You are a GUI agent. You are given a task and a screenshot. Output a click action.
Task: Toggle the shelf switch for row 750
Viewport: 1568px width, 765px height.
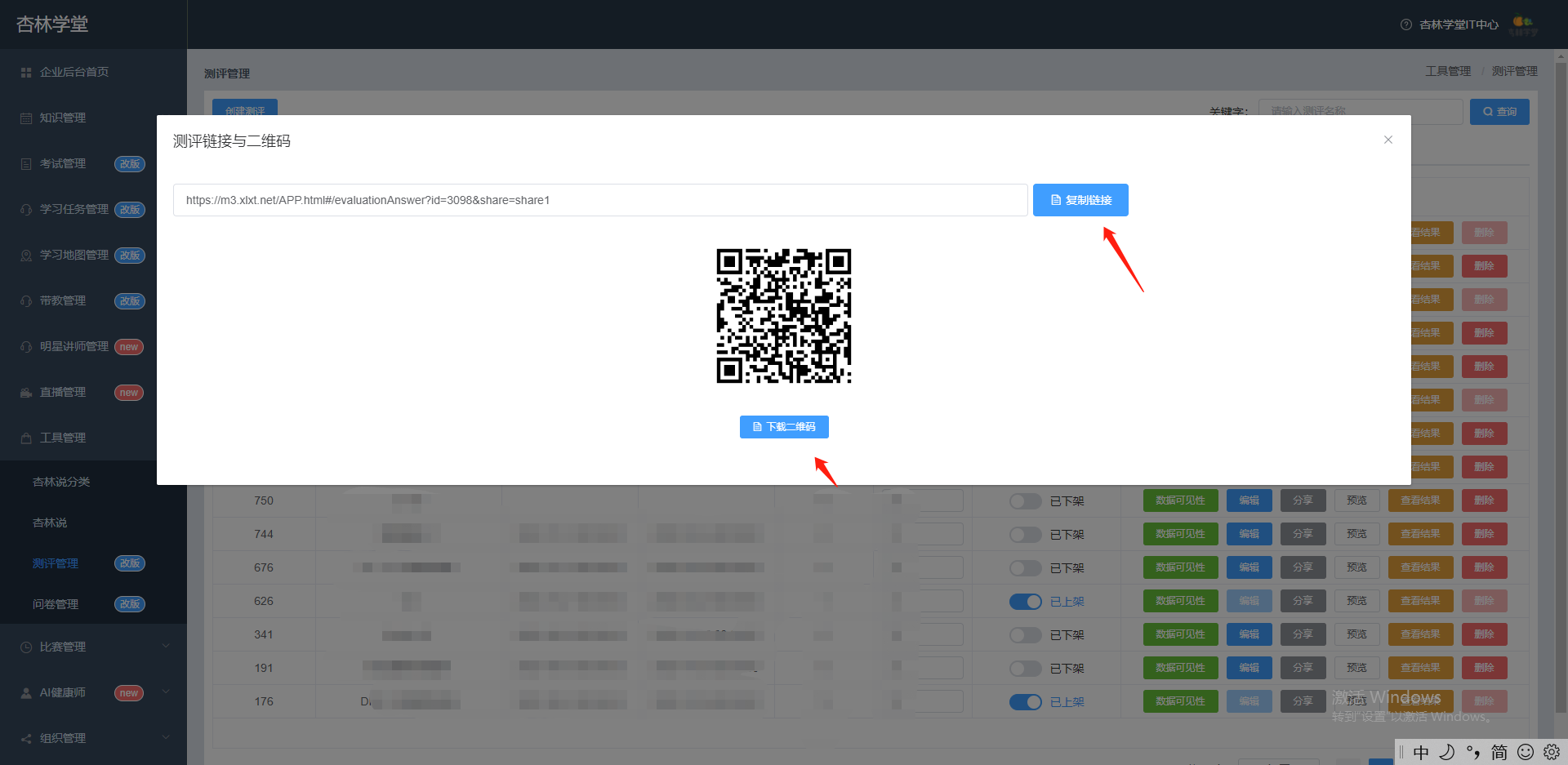[x=1026, y=501]
